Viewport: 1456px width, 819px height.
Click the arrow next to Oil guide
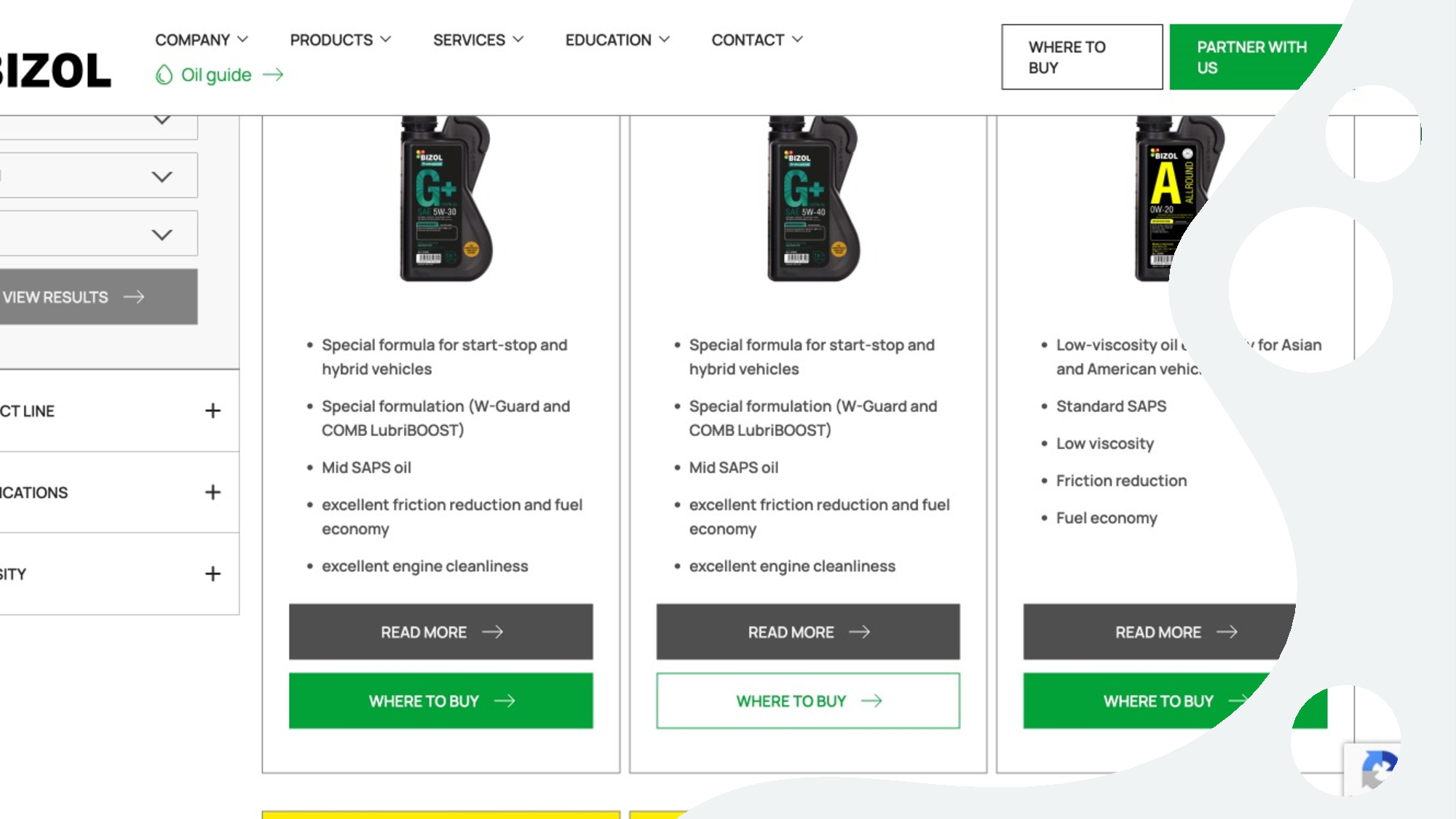pos(273,75)
